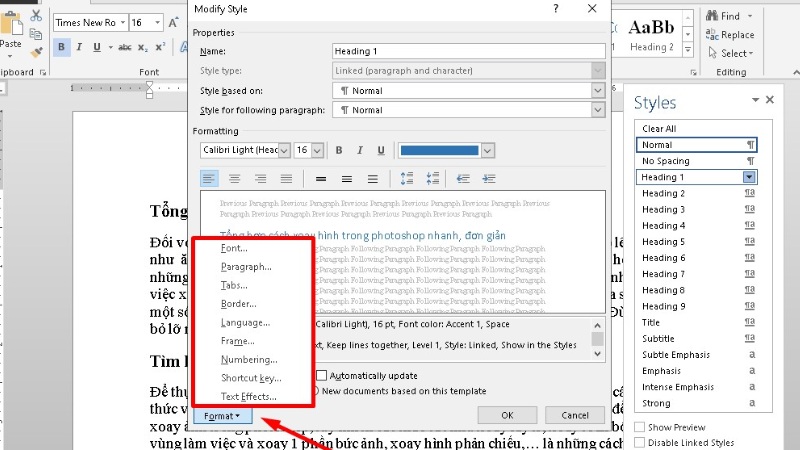The image size is (800, 450).
Task: Toggle Underline in the ribbon Font group
Action: click(97, 47)
